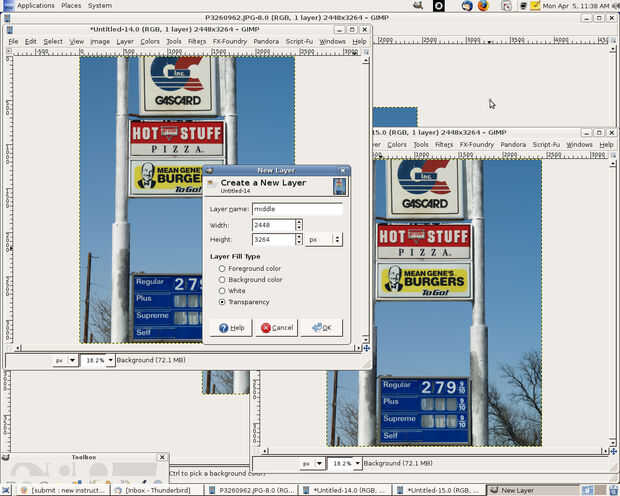Click the Width input field
The height and width of the screenshot is (496, 620).
click(274, 225)
